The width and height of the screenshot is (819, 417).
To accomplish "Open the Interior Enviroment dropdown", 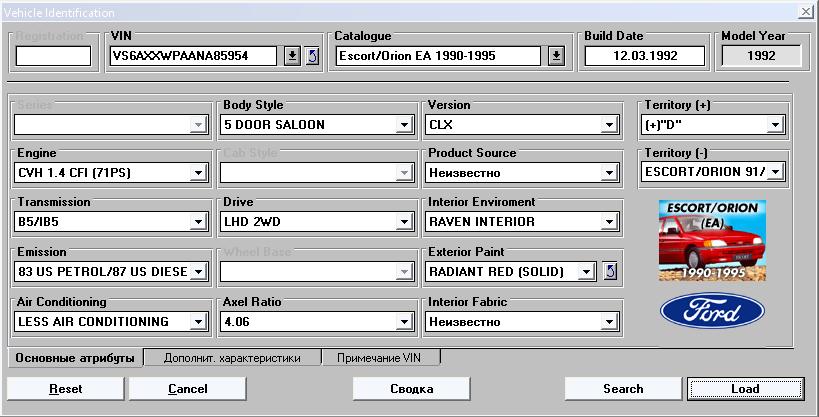I will pos(608,222).
